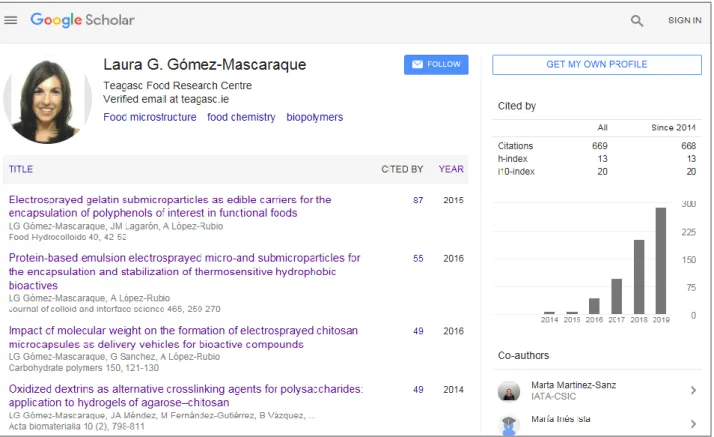Open Laura's profile photo
Viewport: 714px width, 437px height.
point(47,101)
